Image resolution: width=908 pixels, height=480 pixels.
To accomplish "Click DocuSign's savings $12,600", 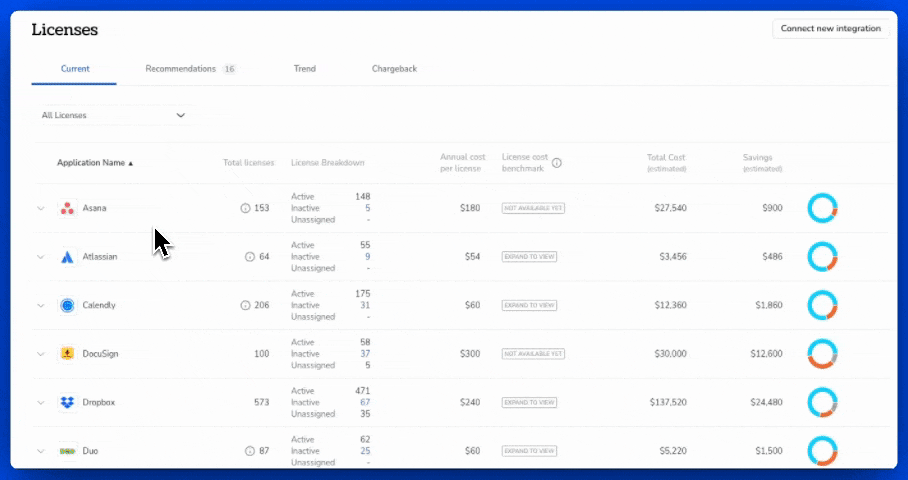I will coord(766,354).
